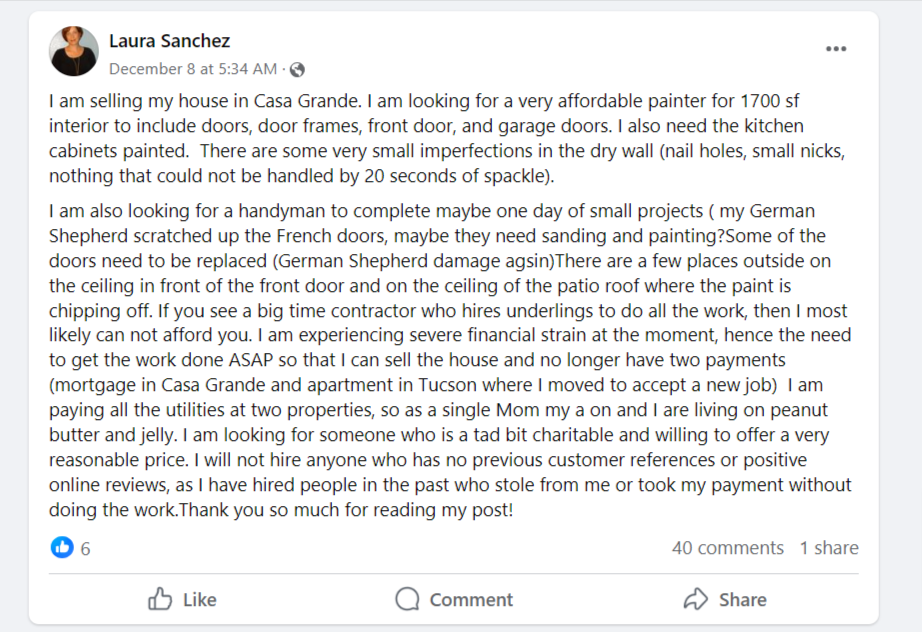Share Laura's post
The image size is (922, 632).
725,599
